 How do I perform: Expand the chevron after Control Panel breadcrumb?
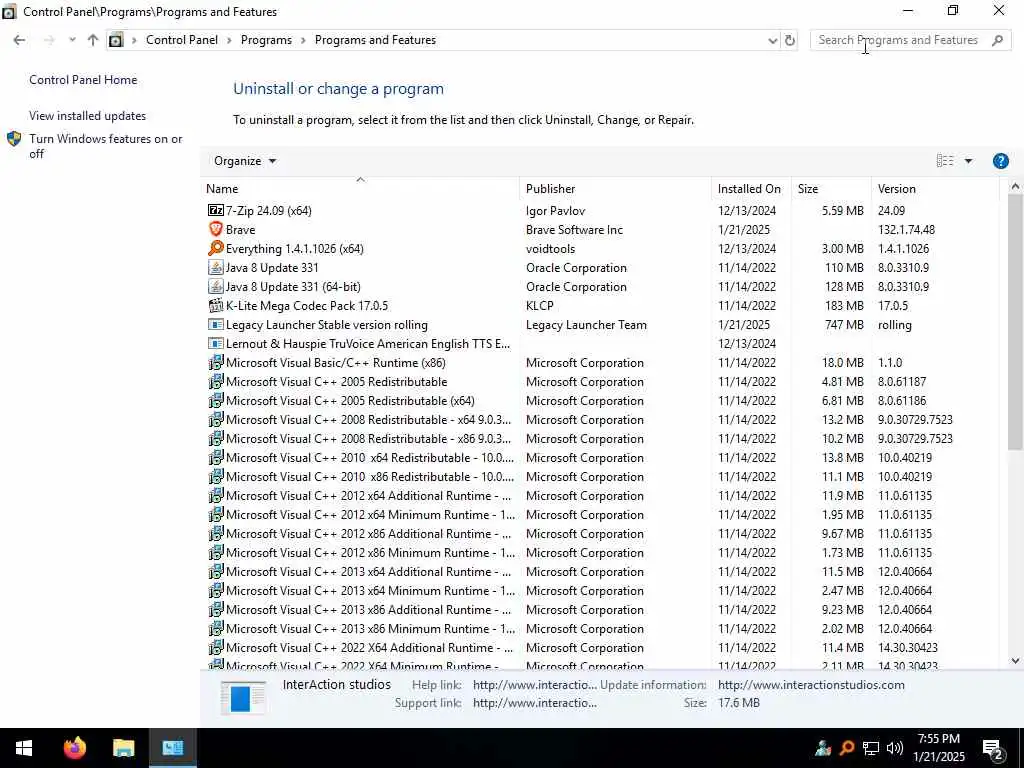[229, 40]
